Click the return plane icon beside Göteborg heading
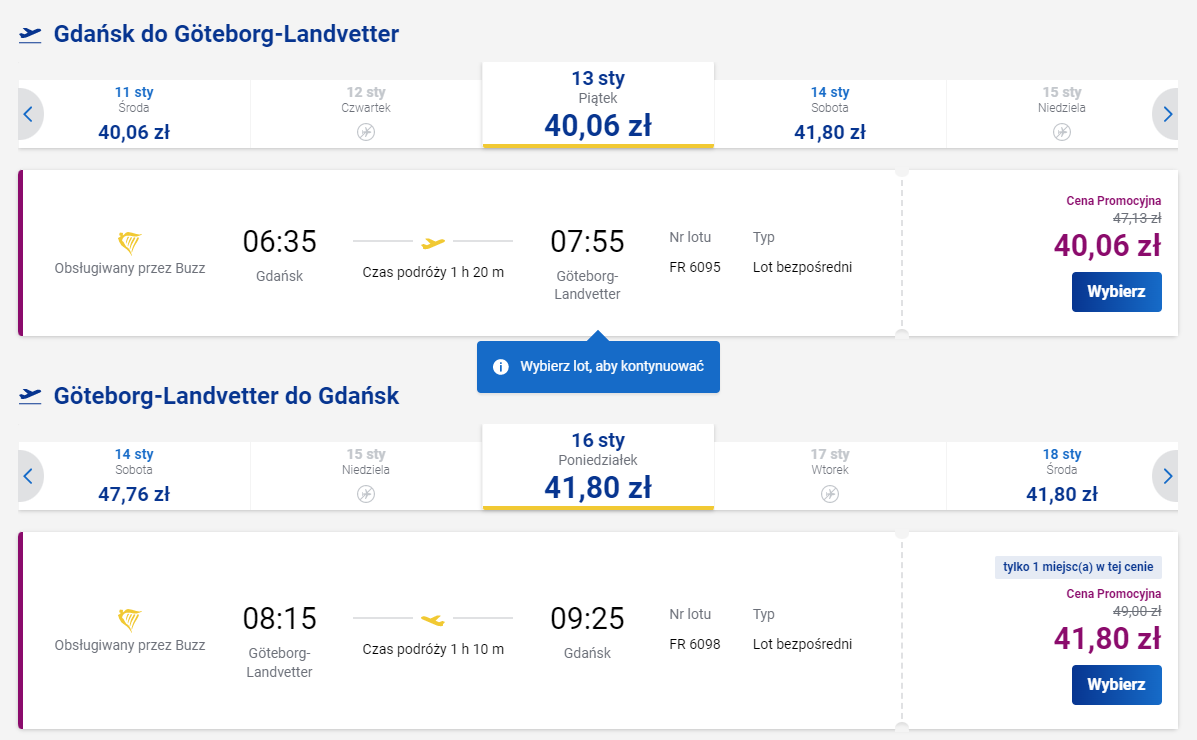 (x=31, y=396)
